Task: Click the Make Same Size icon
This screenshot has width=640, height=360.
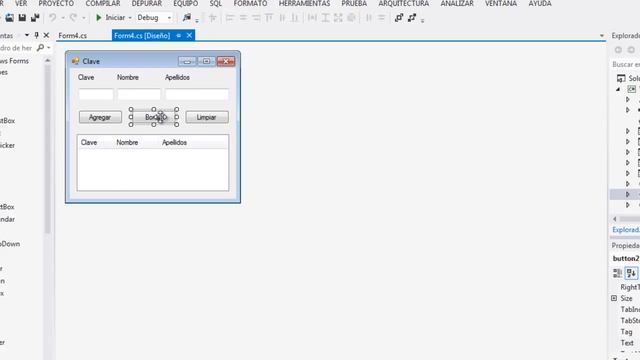Action: [338, 18]
